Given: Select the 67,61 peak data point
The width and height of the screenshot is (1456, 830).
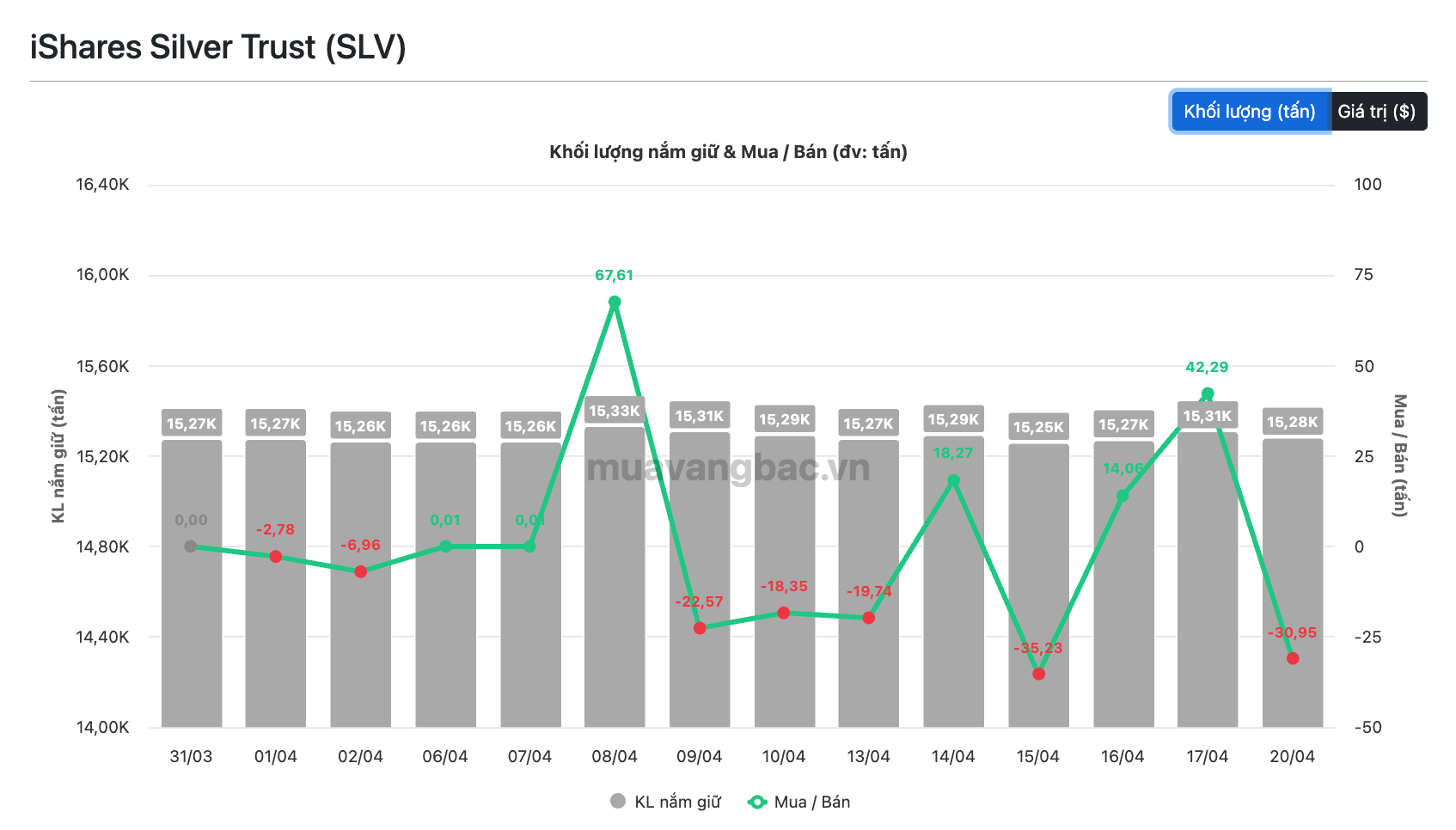Looking at the screenshot, I should click(x=615, y=302).
